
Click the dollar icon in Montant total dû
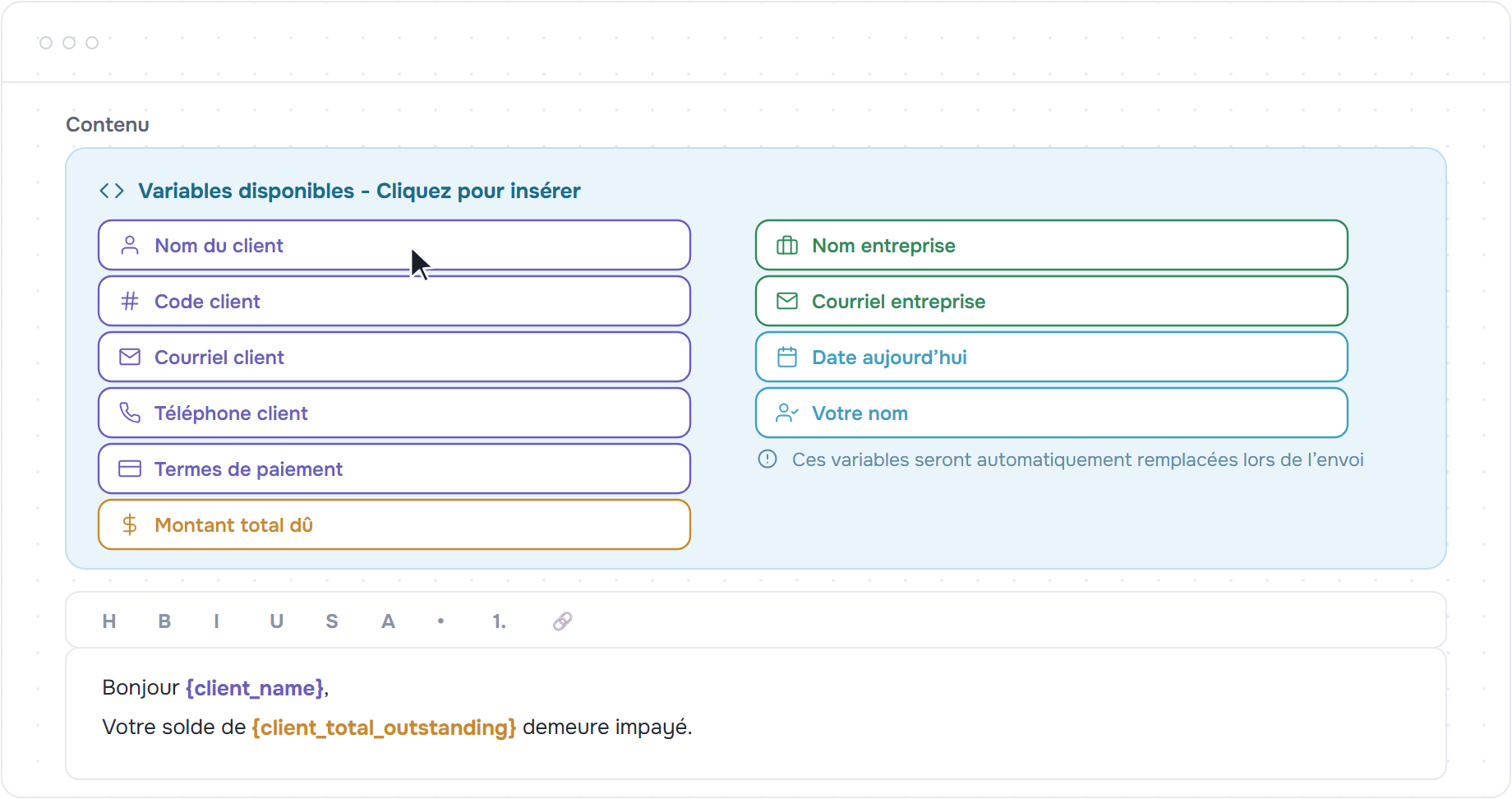130,524
